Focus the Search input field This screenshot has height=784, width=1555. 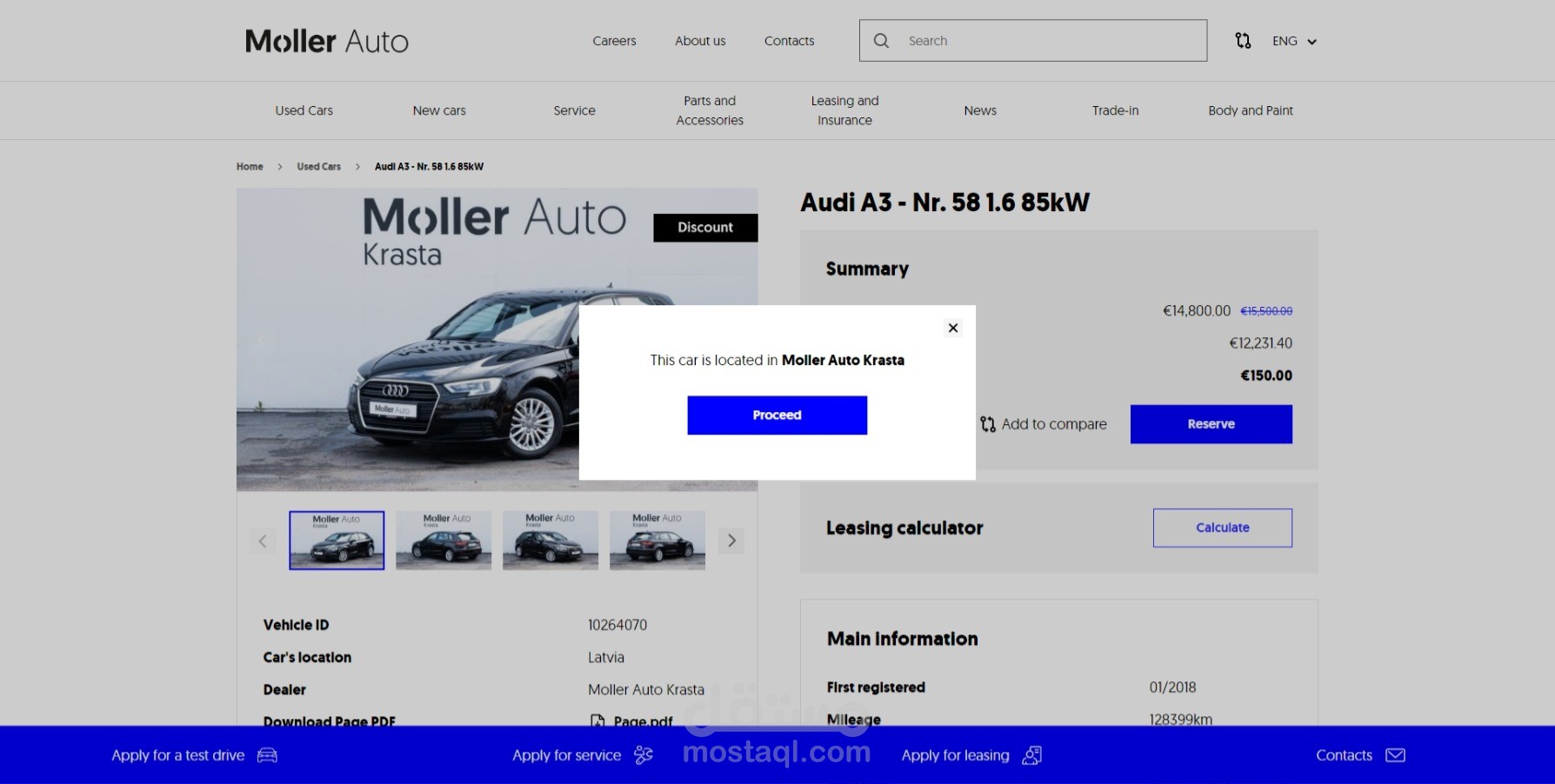coord(1033,41)
